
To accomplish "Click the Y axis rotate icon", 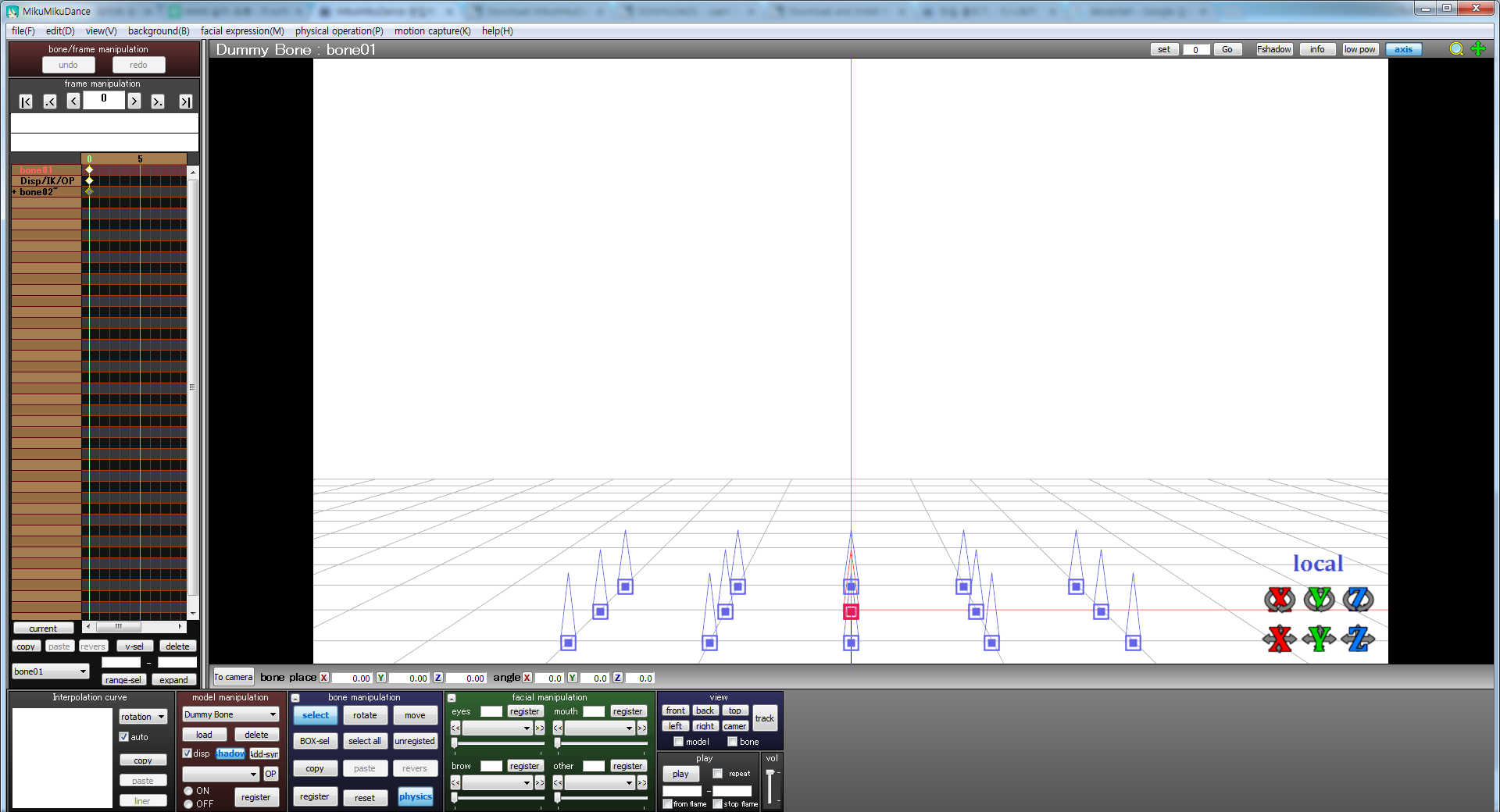I will coord(1319,599).
